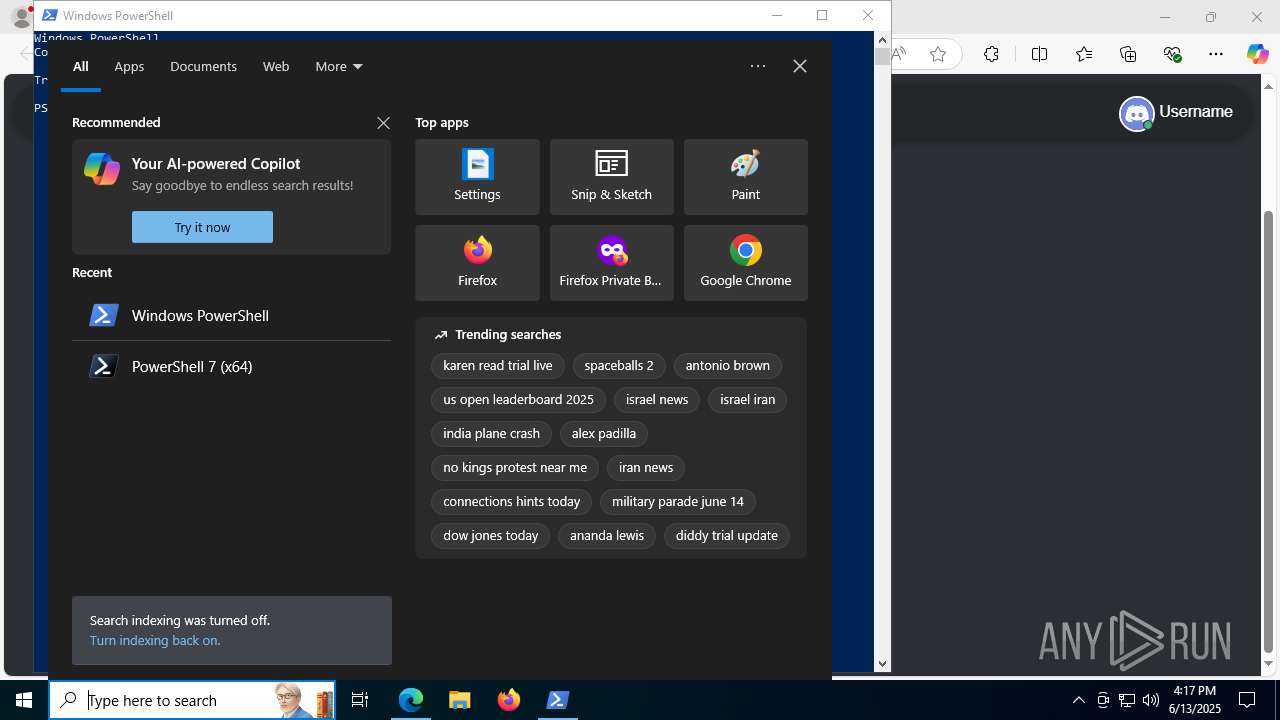The height and width of the screenshot is (720, 1280).
Task: Open the volume control in system tray
Action: coord(1151,700)
